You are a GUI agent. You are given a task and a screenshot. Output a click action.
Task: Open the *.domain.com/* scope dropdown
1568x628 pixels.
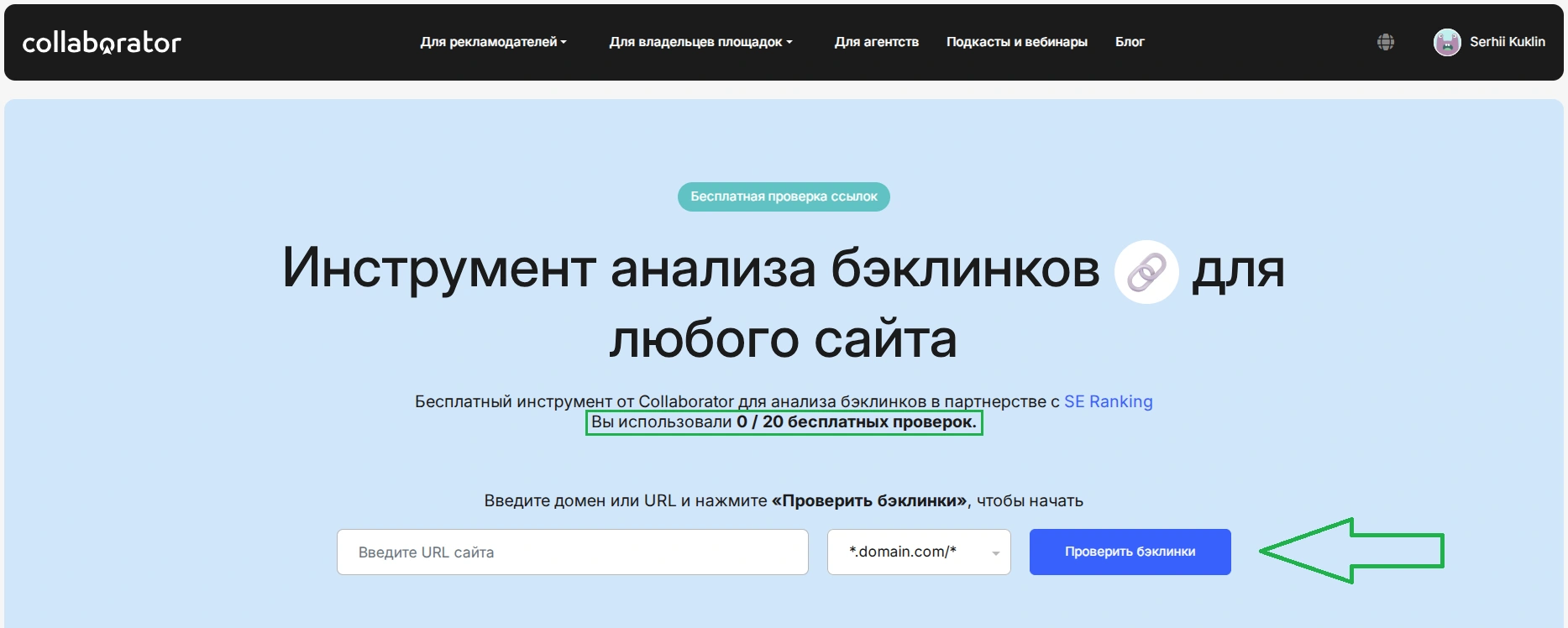coord(919,552)
